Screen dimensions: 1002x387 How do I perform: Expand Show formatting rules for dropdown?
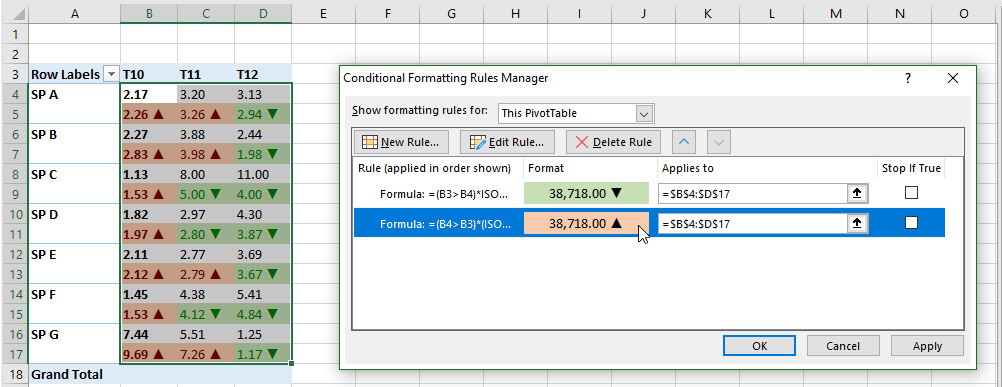coord(645,114)
